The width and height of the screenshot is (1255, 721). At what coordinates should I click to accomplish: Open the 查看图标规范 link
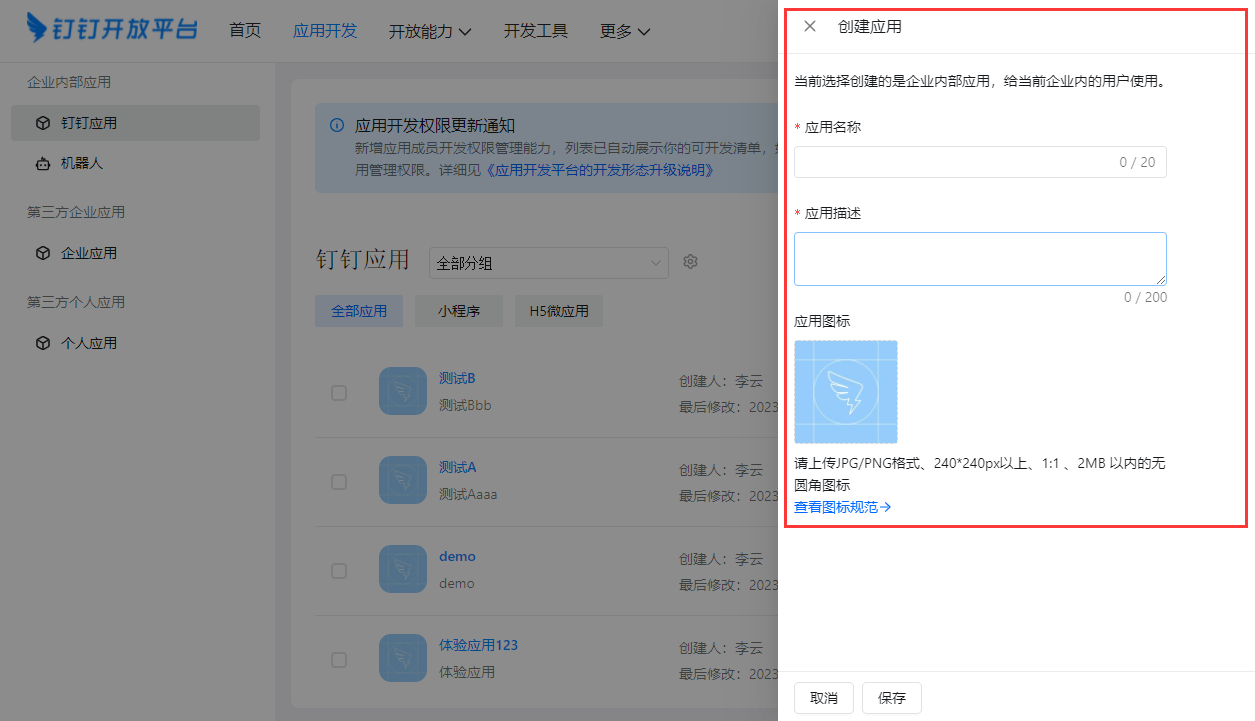click(842, 507)
